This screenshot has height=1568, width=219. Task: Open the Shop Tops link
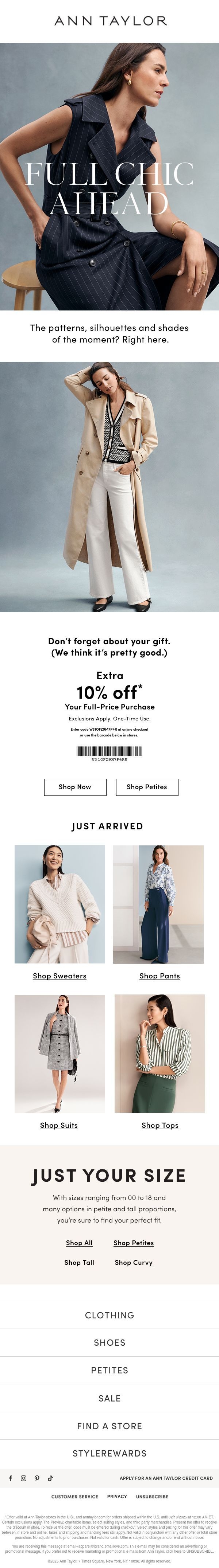pyautogui.click(x=160, y=1125)
